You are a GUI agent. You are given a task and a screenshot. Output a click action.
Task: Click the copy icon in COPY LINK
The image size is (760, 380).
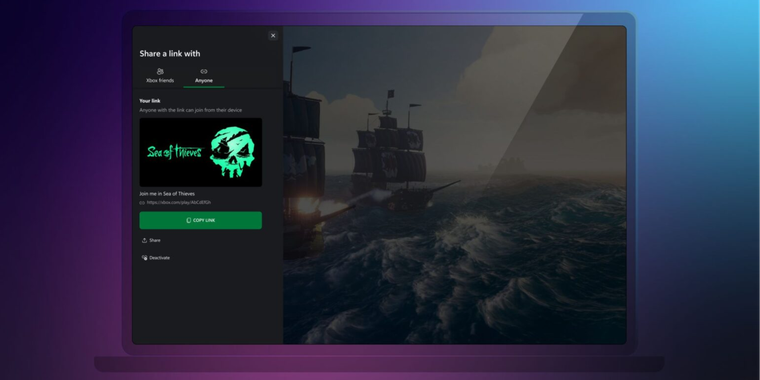coord(189,220)
